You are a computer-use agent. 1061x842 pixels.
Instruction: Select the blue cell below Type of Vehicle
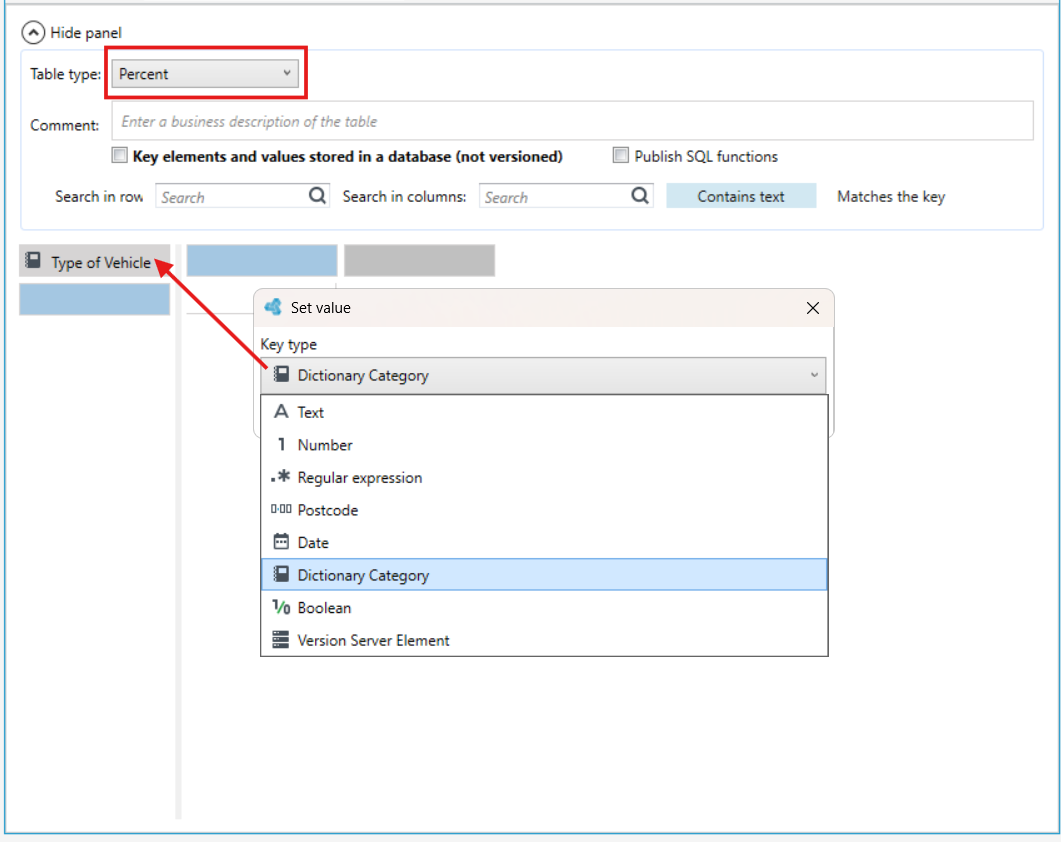pyautogui.click(x=95, y=299)
